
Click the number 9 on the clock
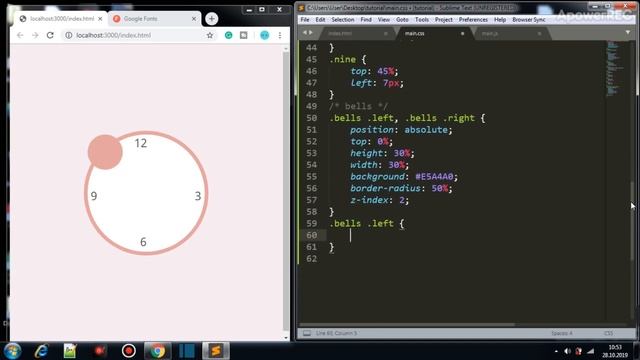point(94,196)
